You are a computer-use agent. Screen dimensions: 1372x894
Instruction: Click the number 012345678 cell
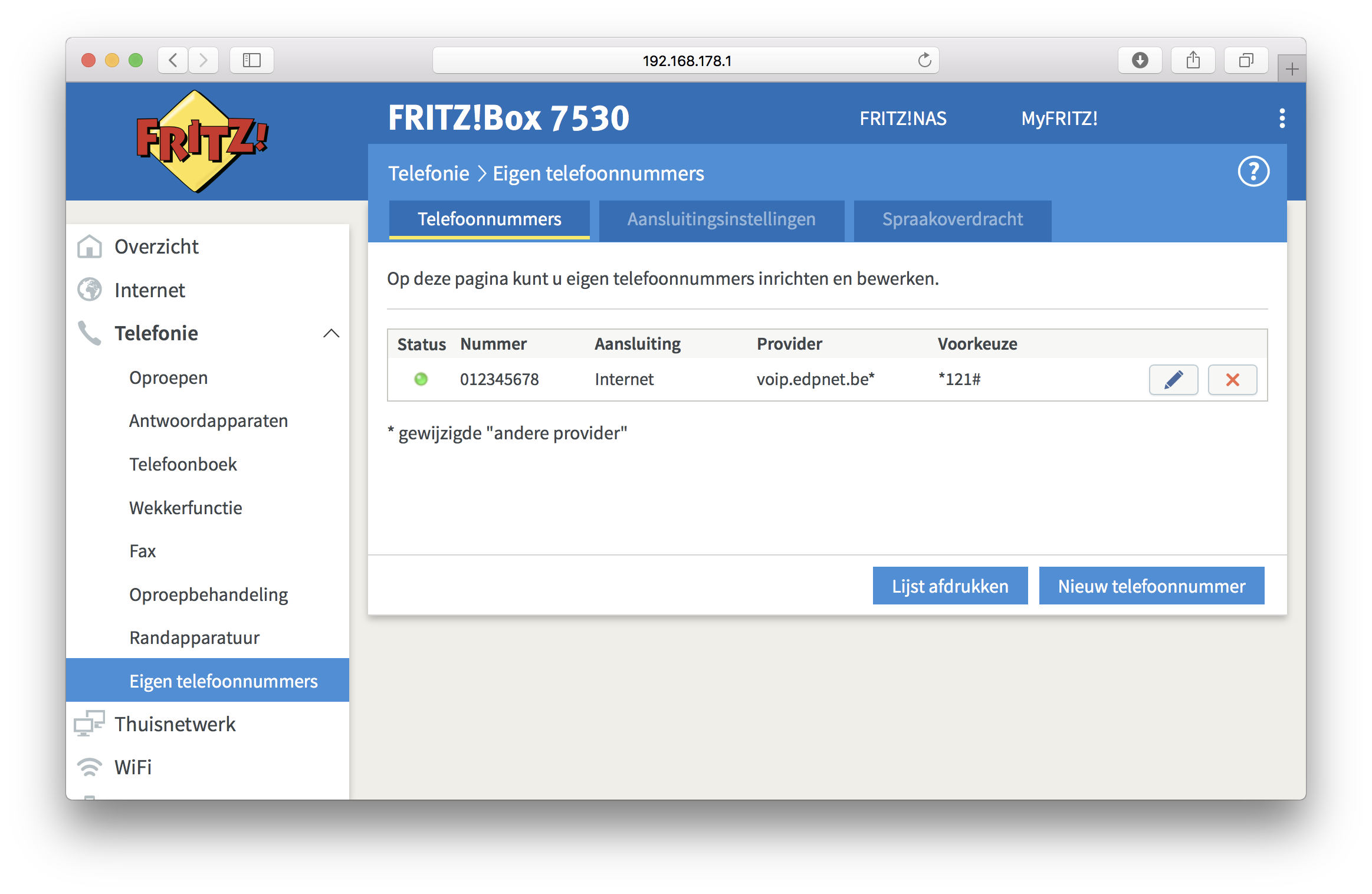(x=499, y=379)
